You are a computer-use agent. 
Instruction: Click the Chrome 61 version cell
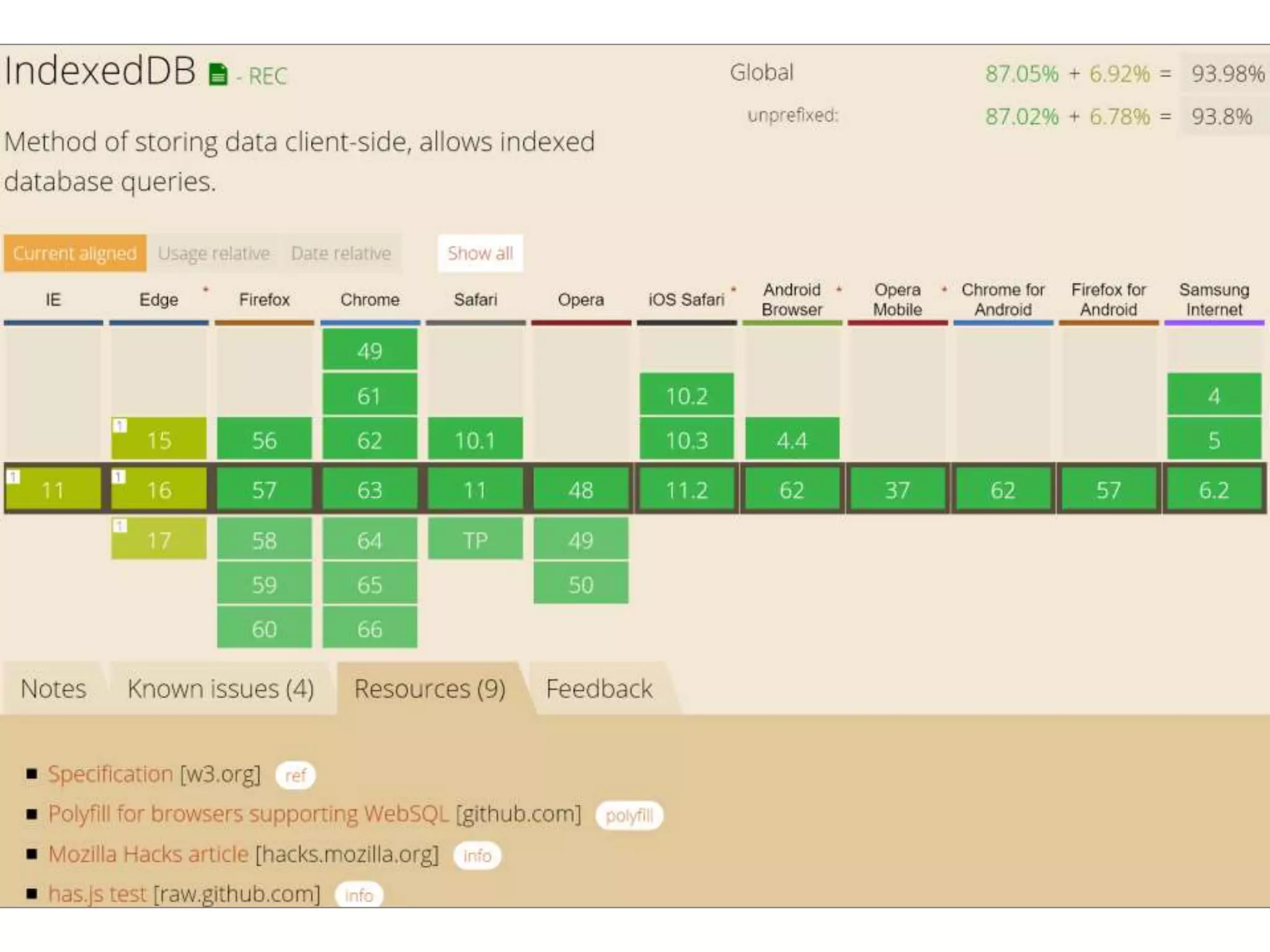[x=370, y=395]
